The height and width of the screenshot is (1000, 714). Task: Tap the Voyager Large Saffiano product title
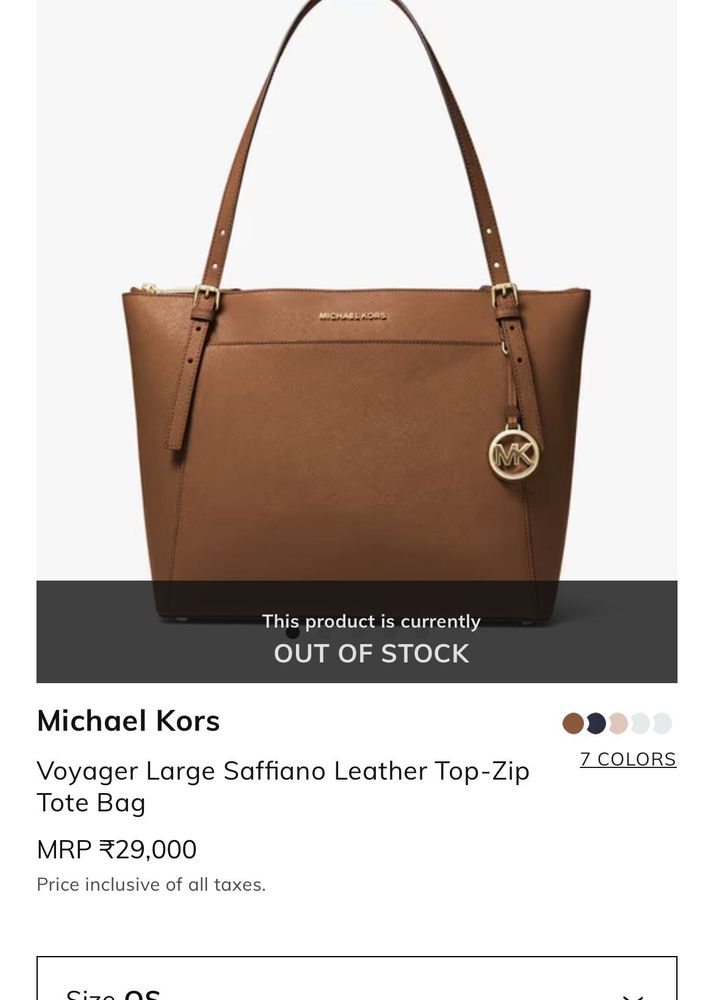[283, 786]
